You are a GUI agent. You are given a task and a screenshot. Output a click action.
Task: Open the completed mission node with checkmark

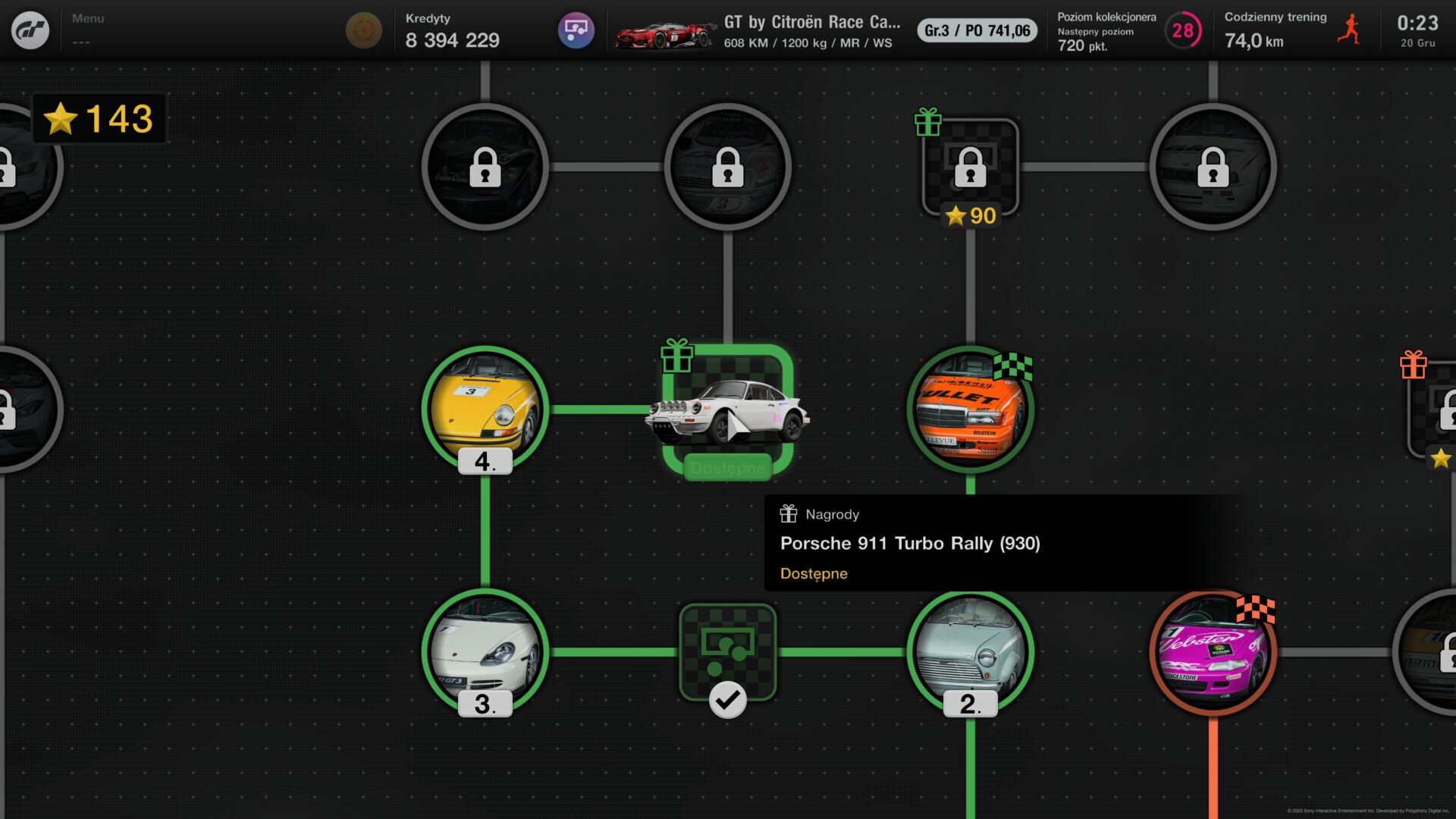tap(728, 652)
